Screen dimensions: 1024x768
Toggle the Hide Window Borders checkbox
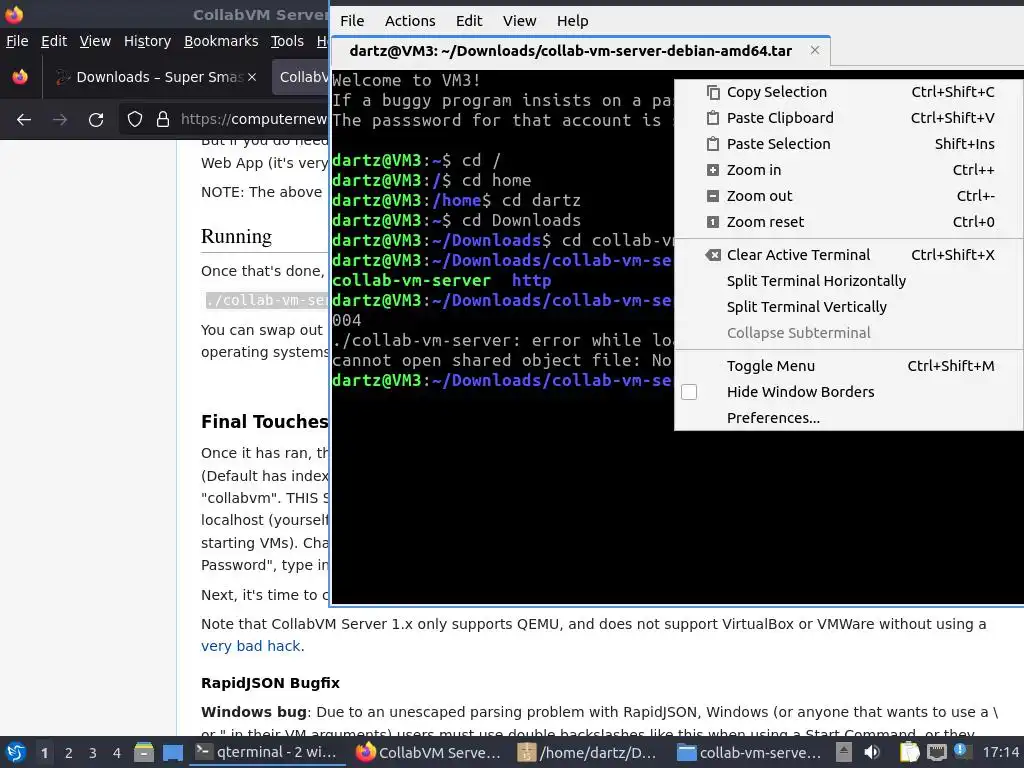click(x=689, y=392)
